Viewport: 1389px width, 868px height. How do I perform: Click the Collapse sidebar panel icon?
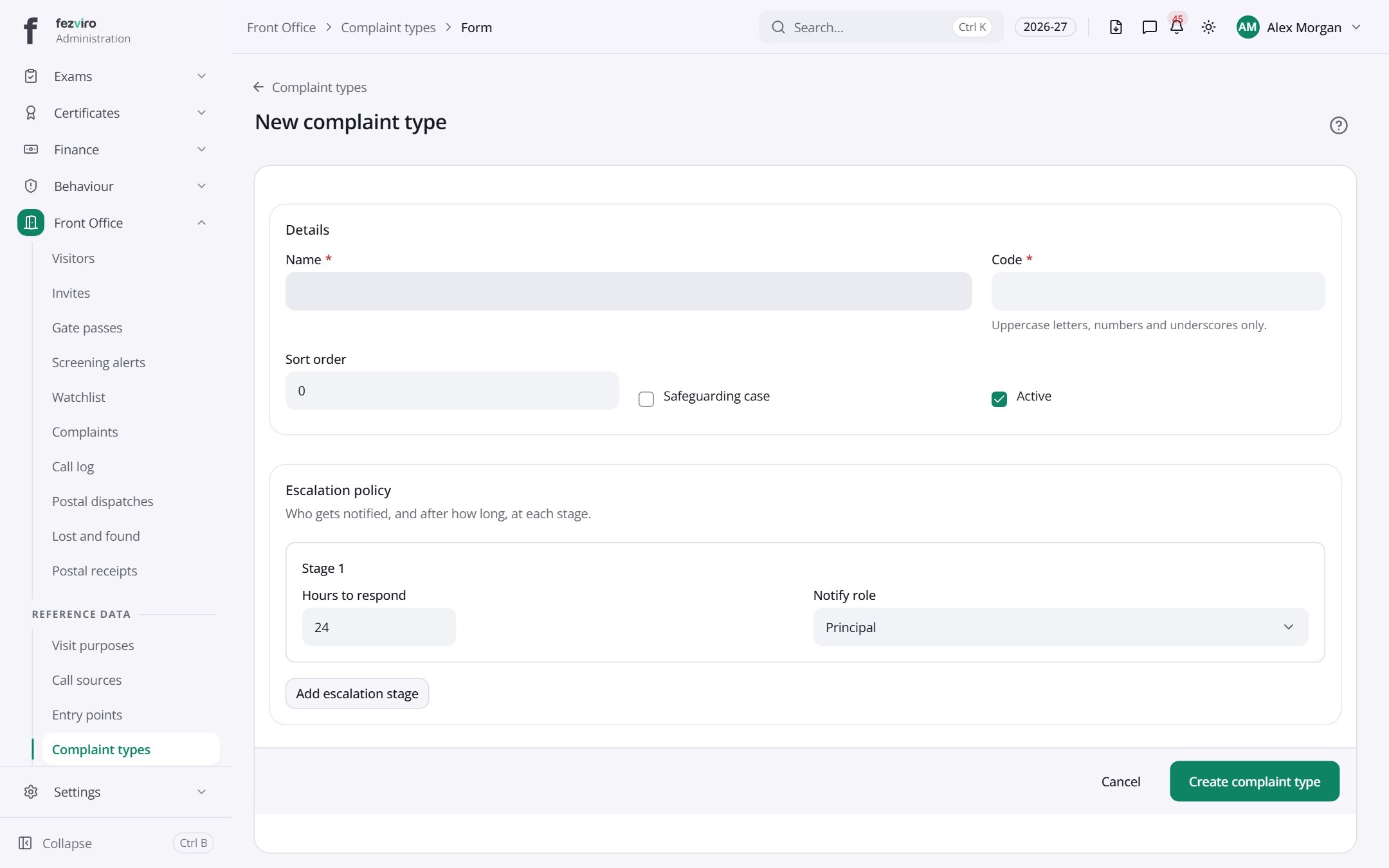[x=25, y=843]
